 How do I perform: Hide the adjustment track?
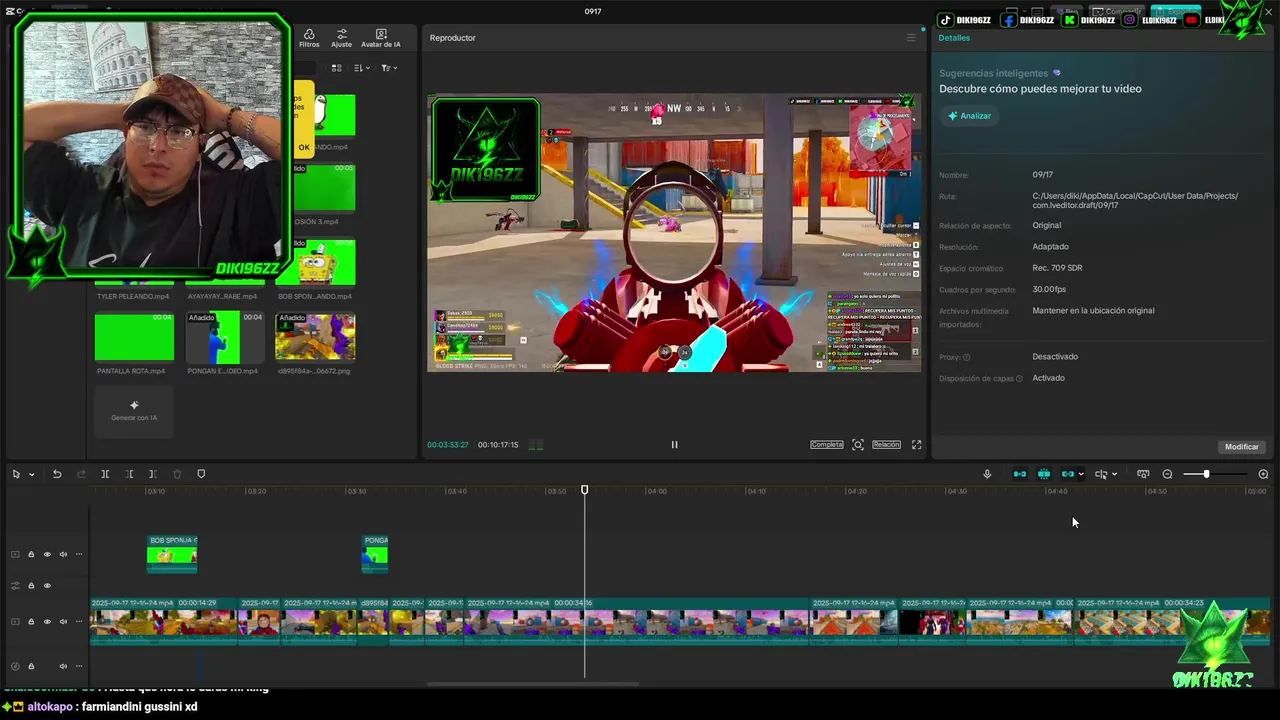[47, 586]
